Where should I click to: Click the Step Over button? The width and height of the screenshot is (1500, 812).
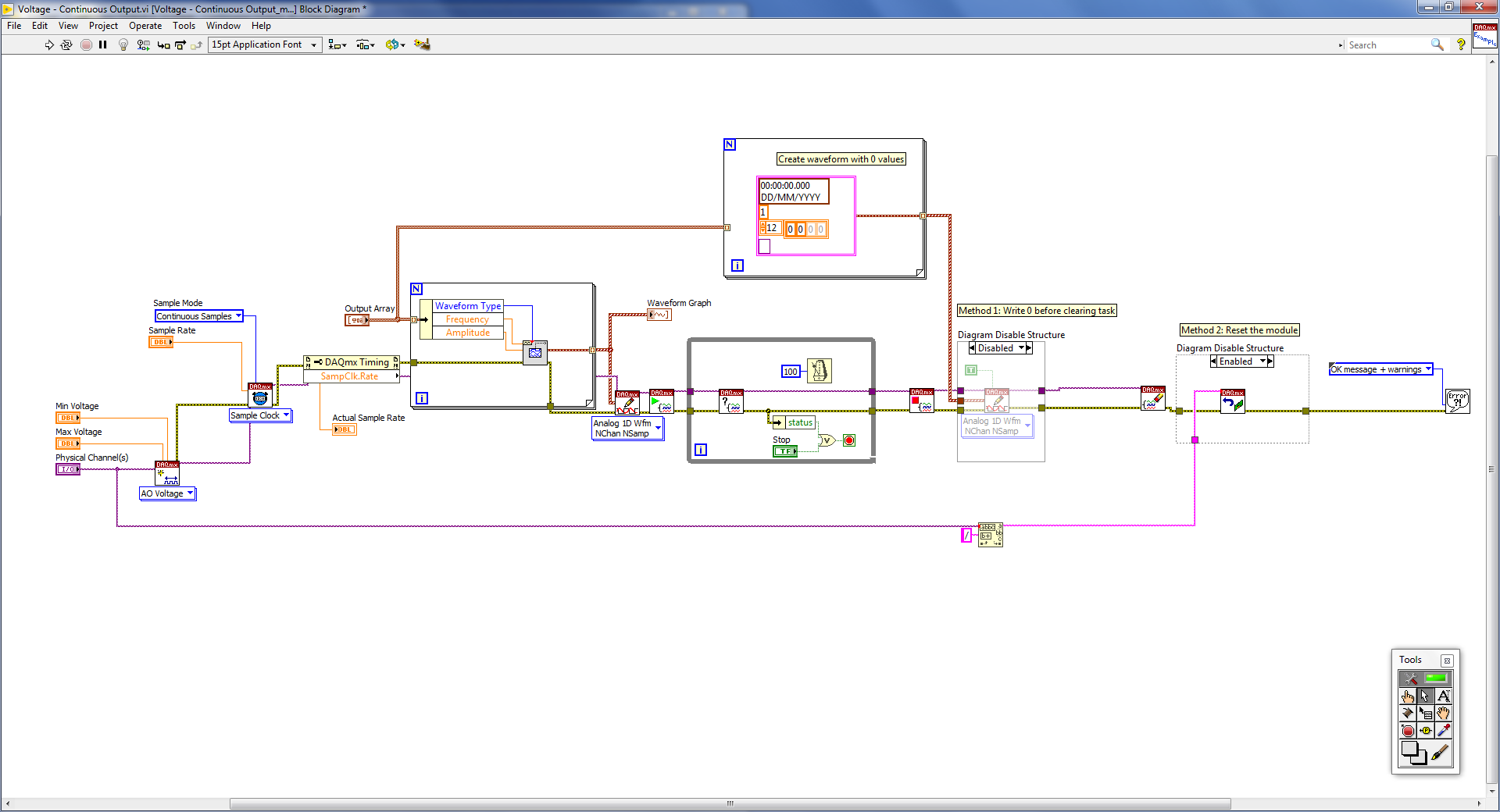(180, 45)
